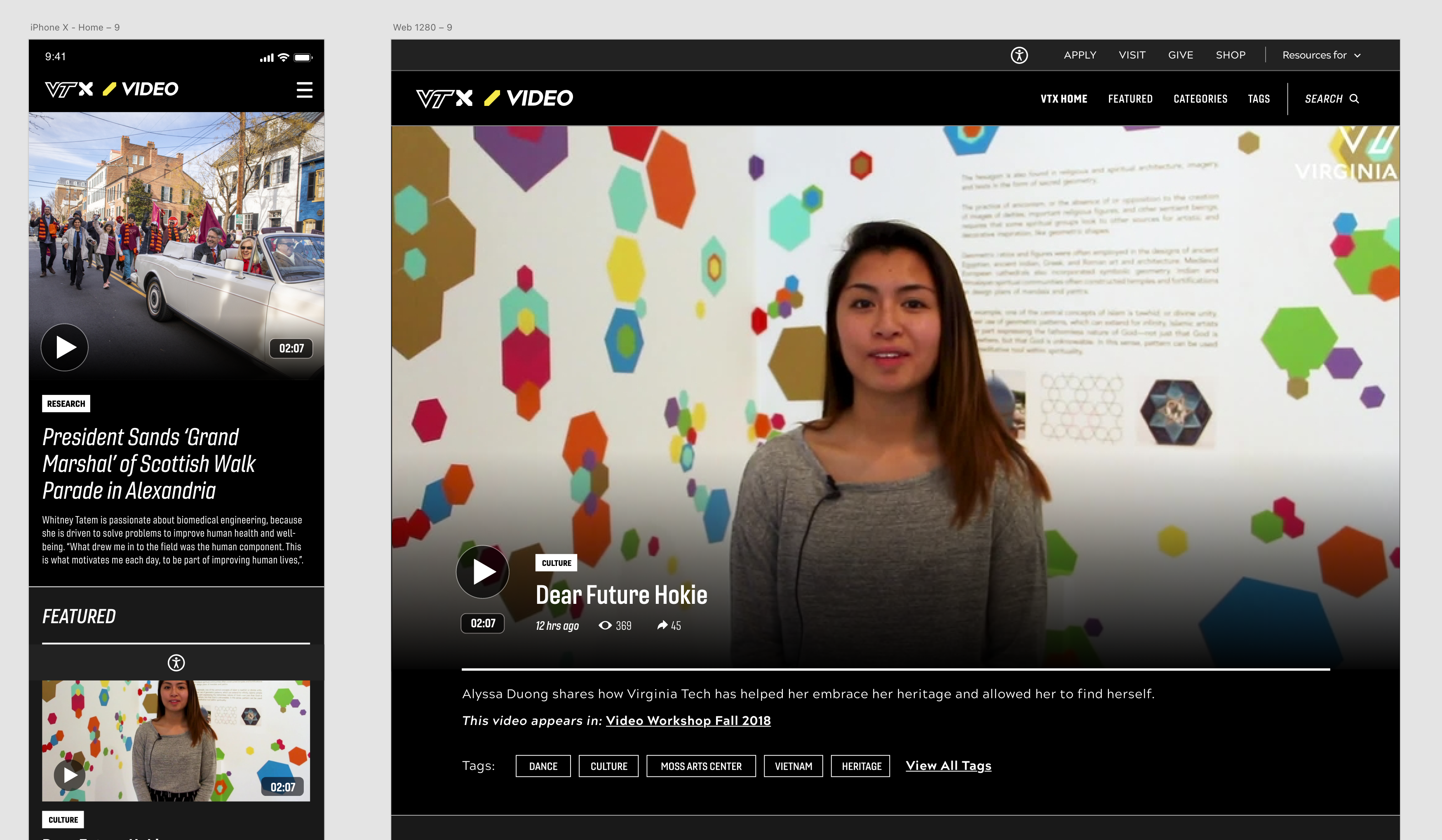Open the Categories nav item
The width and height of the screenshot is (1442, 840).
click(1200, 99)
